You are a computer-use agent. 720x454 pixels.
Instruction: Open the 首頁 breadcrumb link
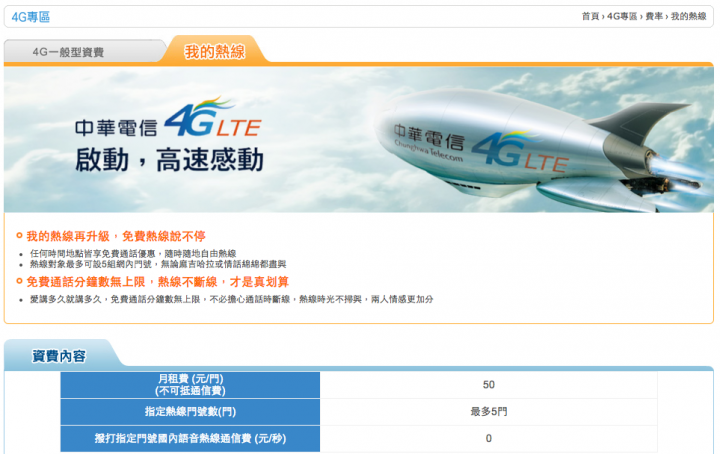click(590, 17)
